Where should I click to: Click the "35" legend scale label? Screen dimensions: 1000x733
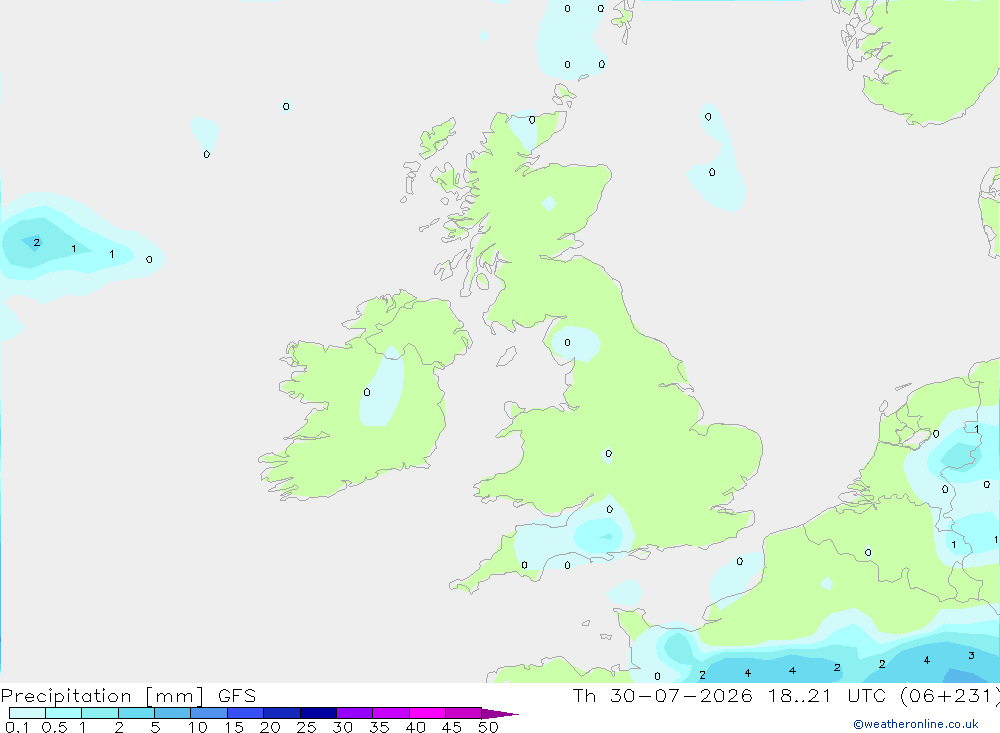point(379,727)
